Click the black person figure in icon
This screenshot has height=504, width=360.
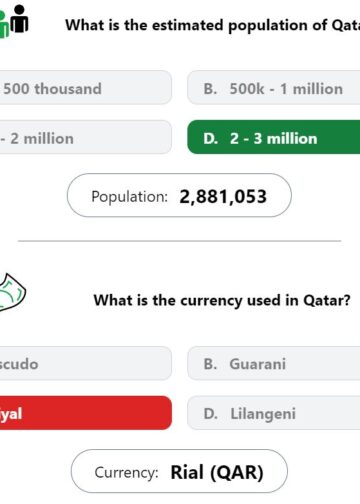(x=19, y=19)
